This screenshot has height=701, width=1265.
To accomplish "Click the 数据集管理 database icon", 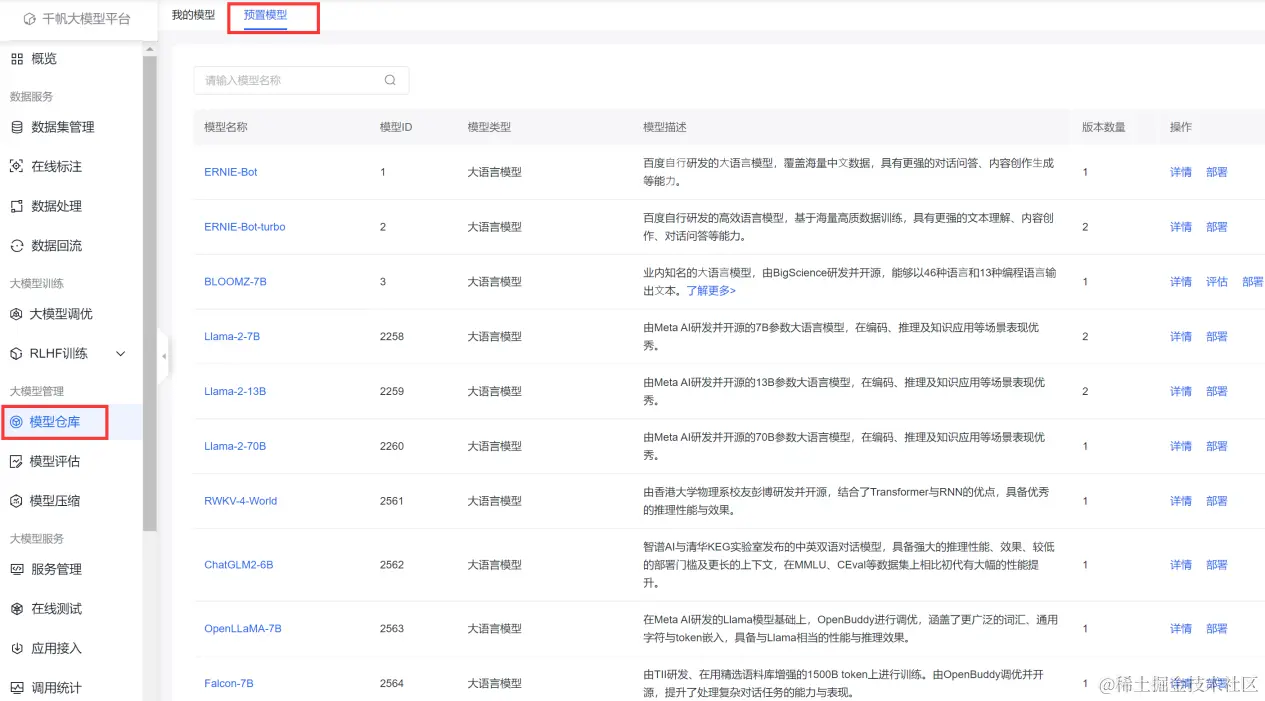I will (16, 127).
